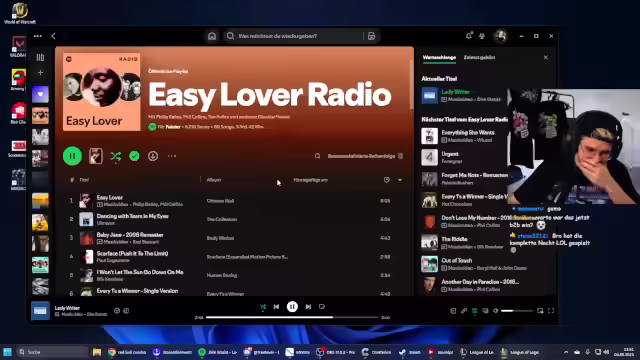Open the Windows Start button
This screenshot has height=360, width=640.
(x=7, y=352)
